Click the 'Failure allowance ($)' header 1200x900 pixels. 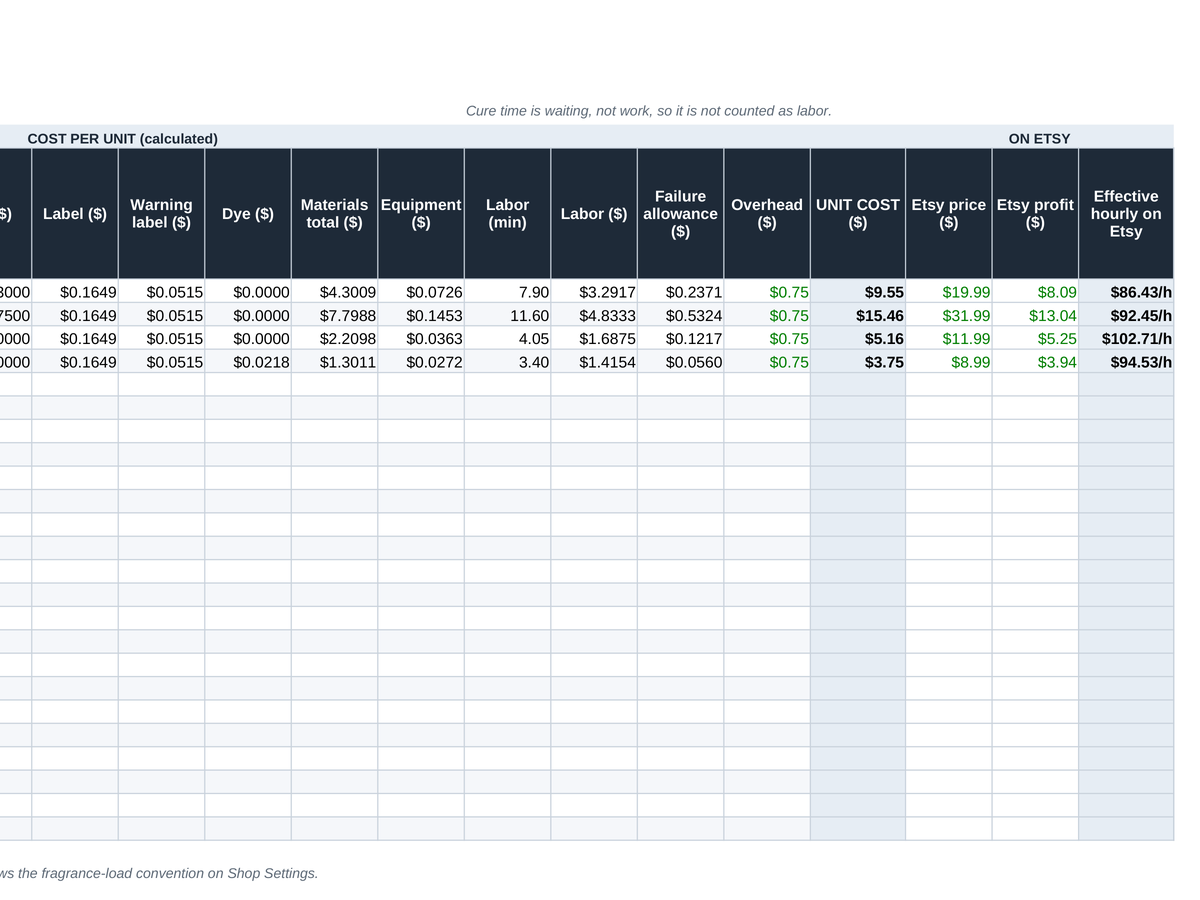click(680, 214)
